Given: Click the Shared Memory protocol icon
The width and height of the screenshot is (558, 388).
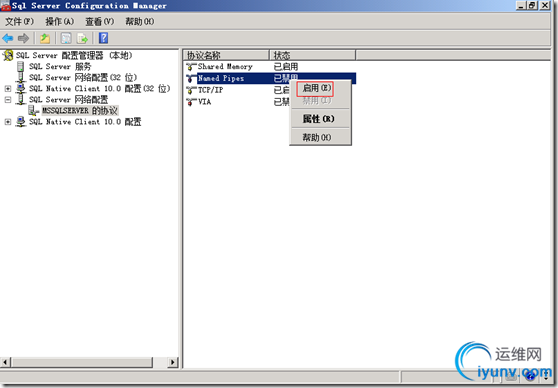Looking at the screenshot, I should pos(191,67).
